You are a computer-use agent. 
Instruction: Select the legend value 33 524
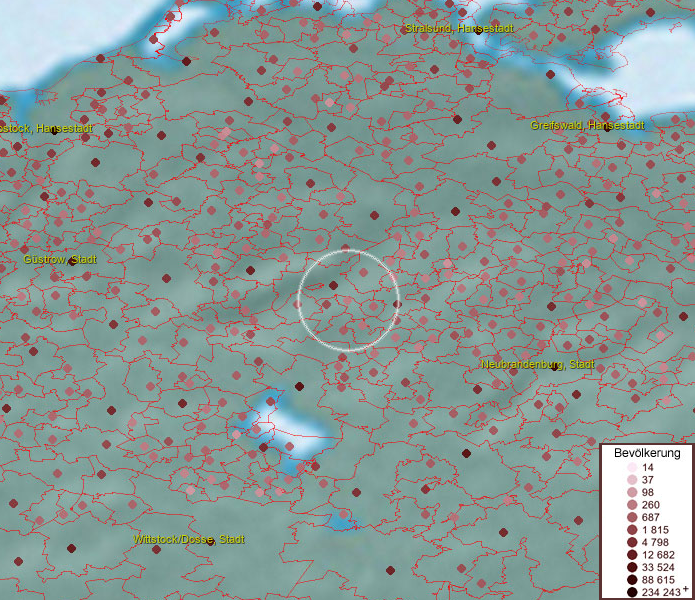658,567
